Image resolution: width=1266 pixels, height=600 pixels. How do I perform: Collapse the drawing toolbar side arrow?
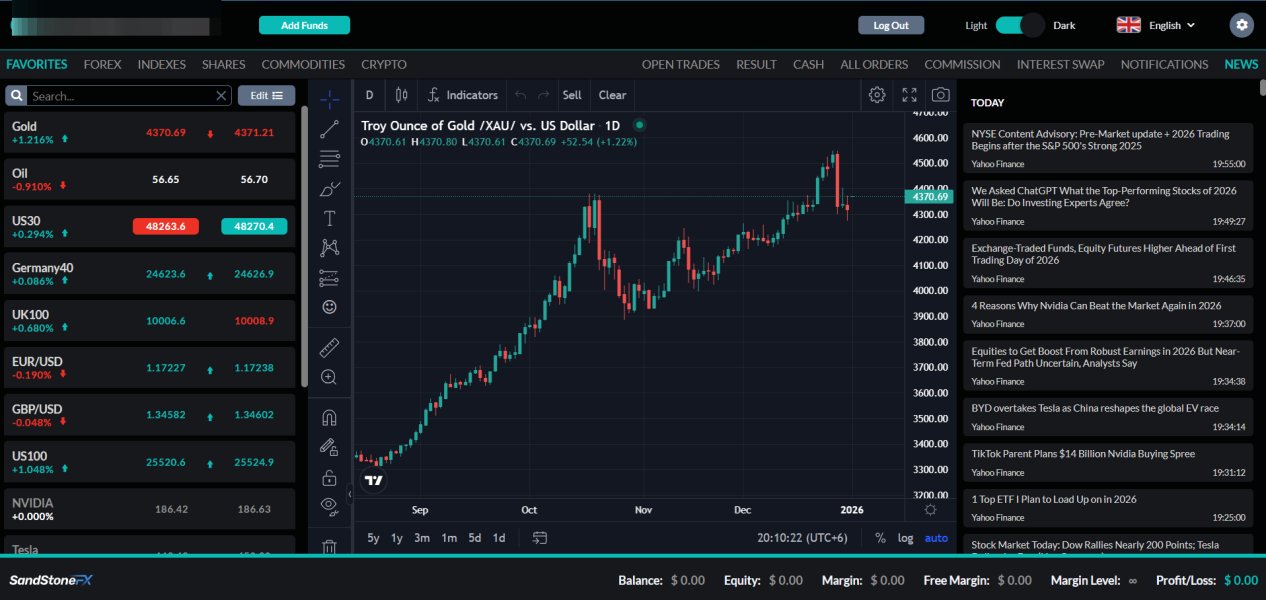(x=349, y=494)
